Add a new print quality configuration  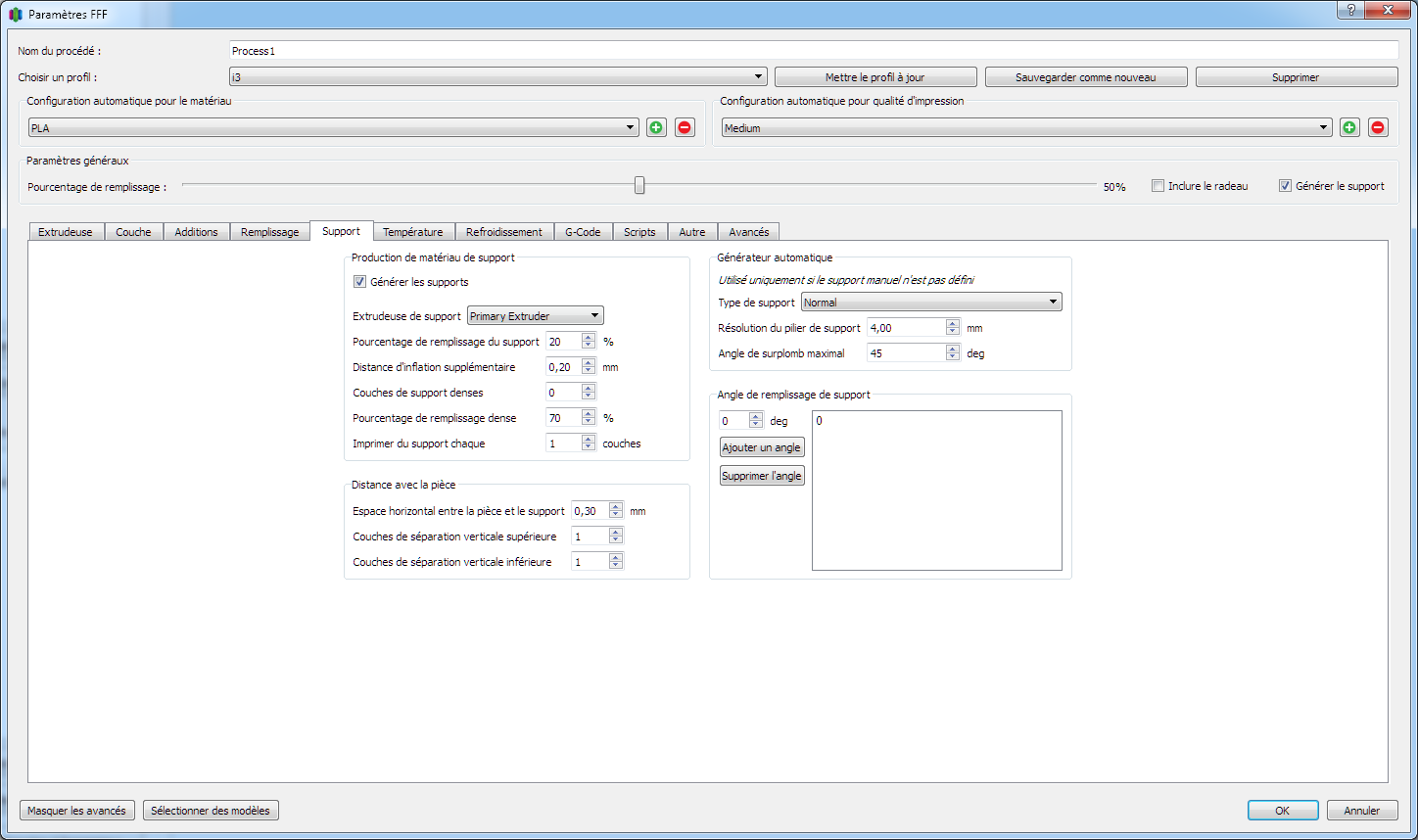(x=1349, y=127)
